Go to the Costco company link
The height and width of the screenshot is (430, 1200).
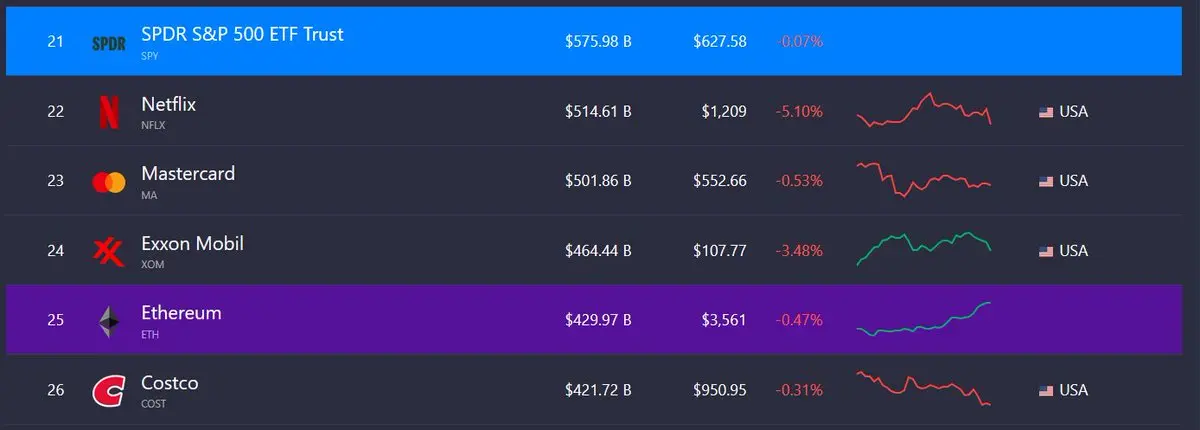tap(169, 383)
